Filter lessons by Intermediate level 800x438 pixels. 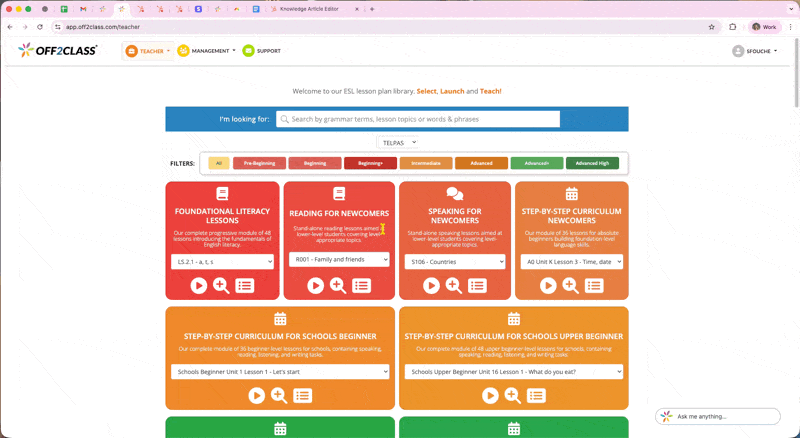pyautogui.click(x=426, y=163)
